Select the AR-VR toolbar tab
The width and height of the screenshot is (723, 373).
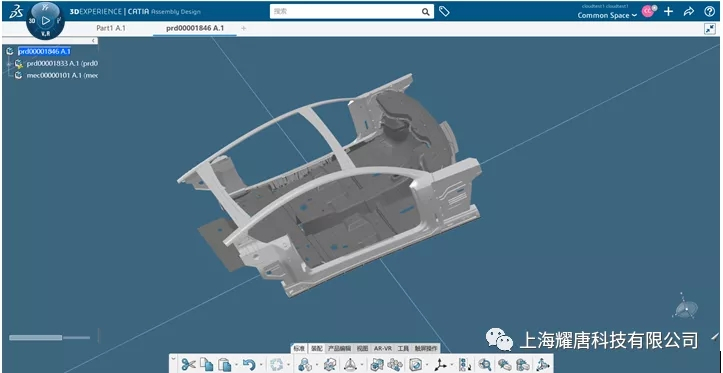tap(383, 349)
